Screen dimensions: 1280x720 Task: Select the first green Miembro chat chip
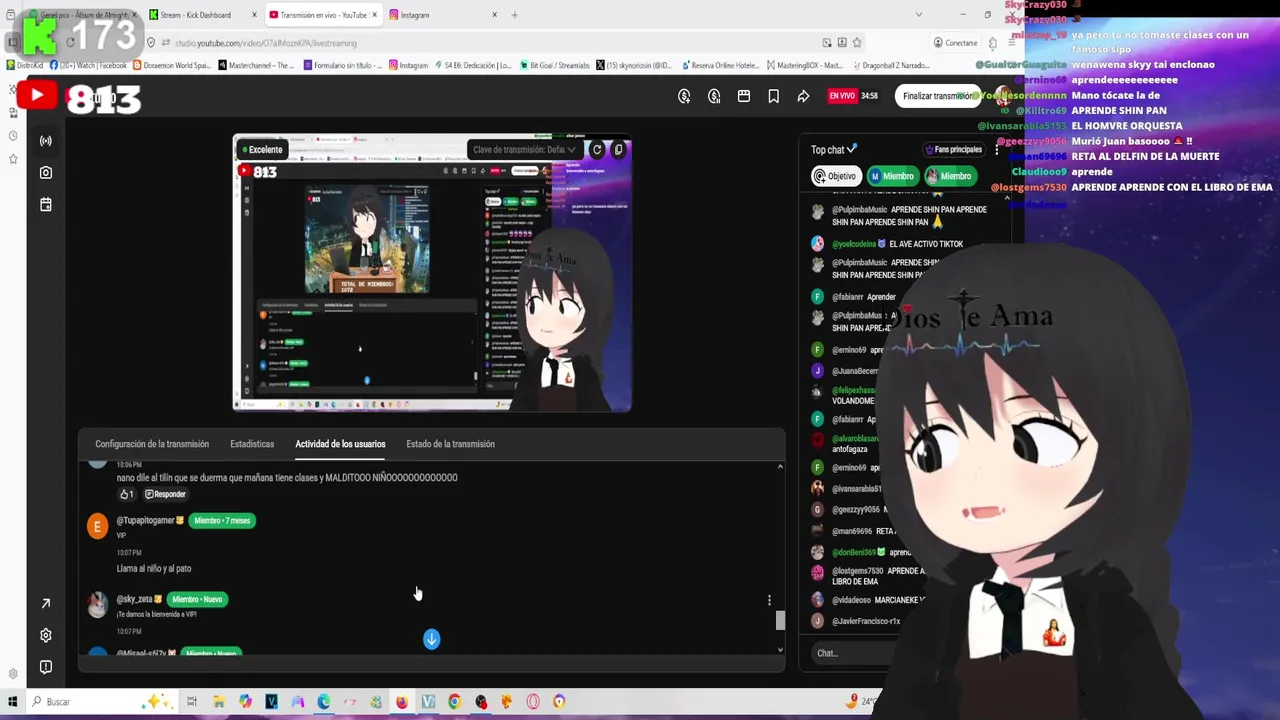(x=892, y=176)
